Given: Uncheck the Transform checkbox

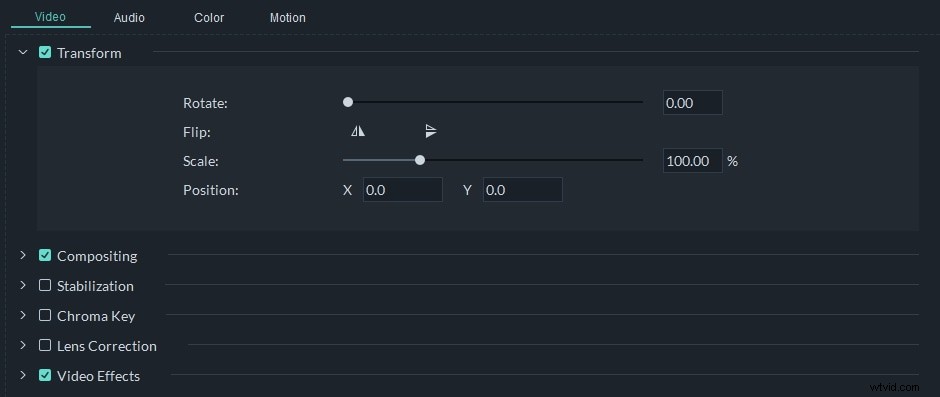Looking at the screenshot, I should click(x=45, y=52).
